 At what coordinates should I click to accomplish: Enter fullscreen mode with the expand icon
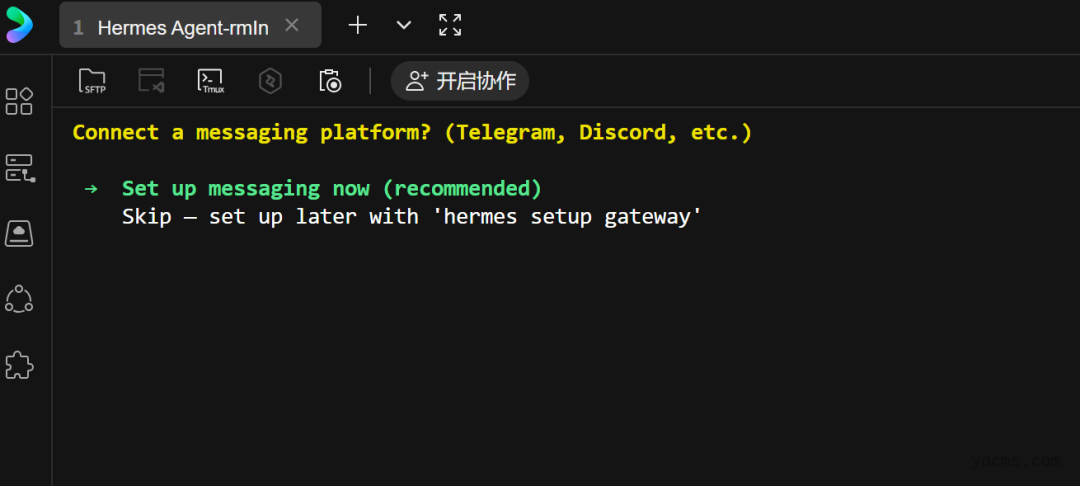pyautogui.click(x=450, y=25)
